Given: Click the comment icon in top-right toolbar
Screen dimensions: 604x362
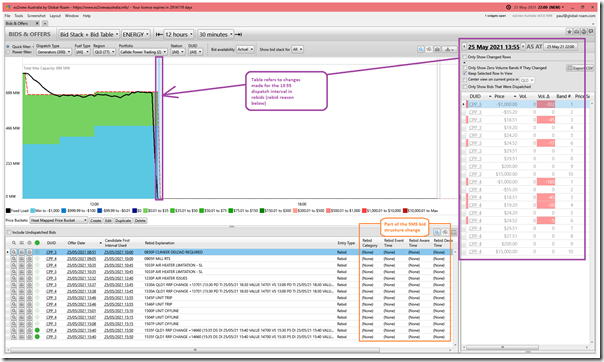Looking at the screenshot, I should [x=591, y=32].
